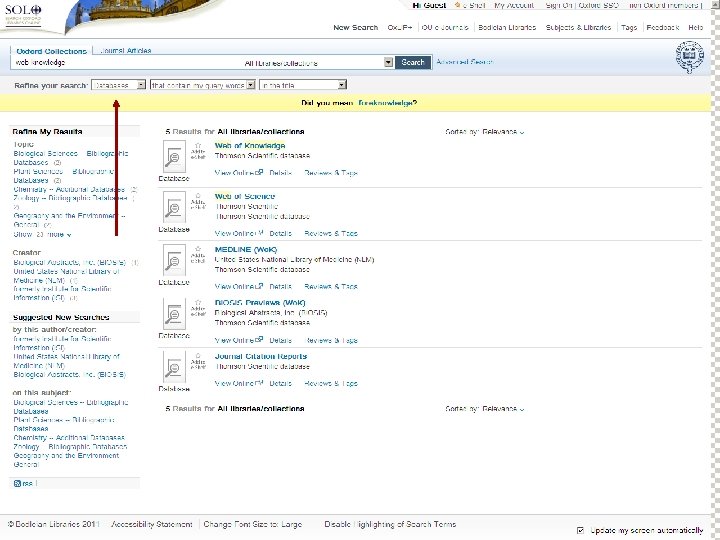Open Subjects & Libraries menu item
This screenshot has height=540, width=720.
578,28
